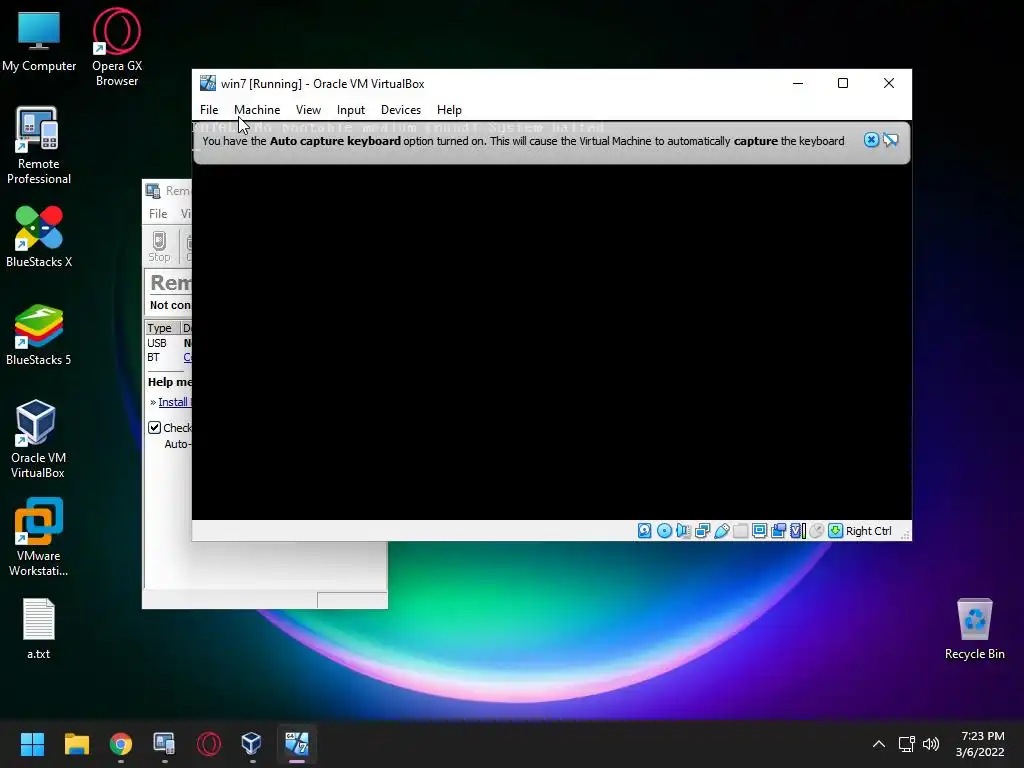Minimize the win7 VirtualBox window
This screenshot has height=768, width=1024.
coord(798,83)
